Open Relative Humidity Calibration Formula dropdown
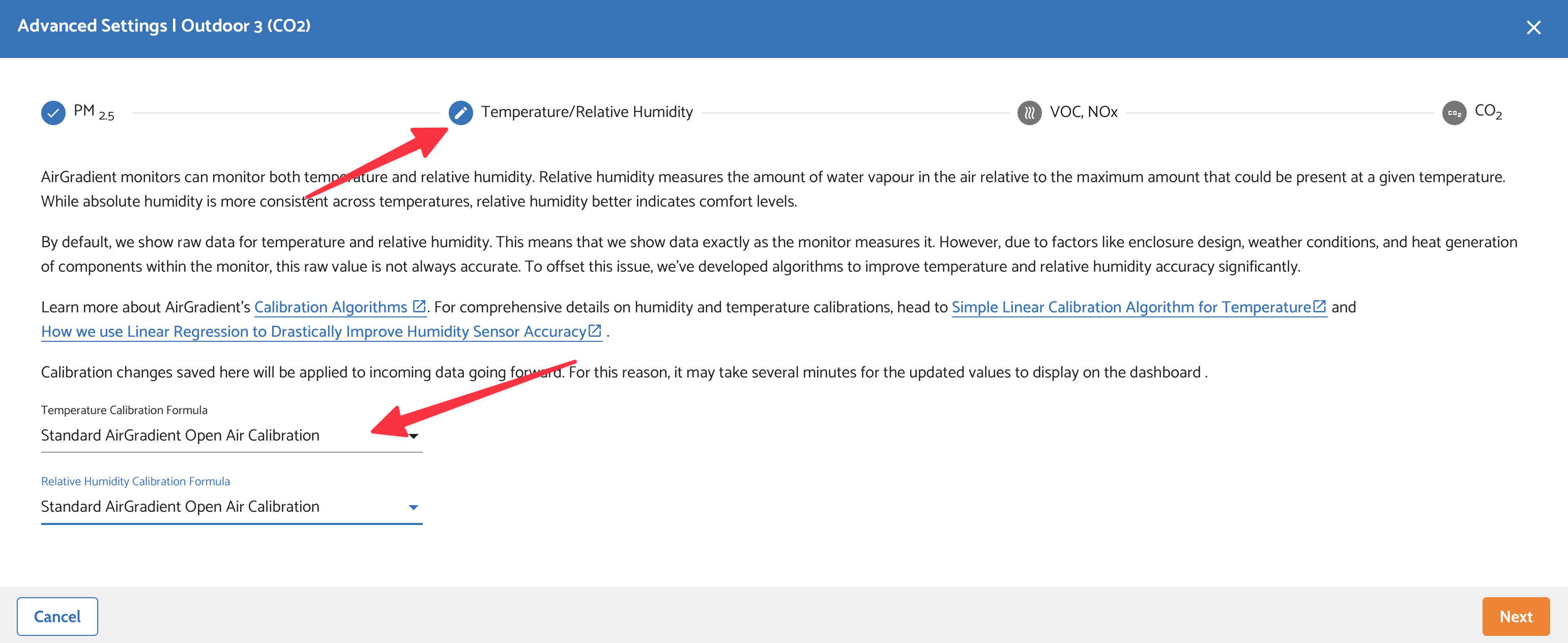The width and height of the screenshot is (1568, 643). click(231, 507)
